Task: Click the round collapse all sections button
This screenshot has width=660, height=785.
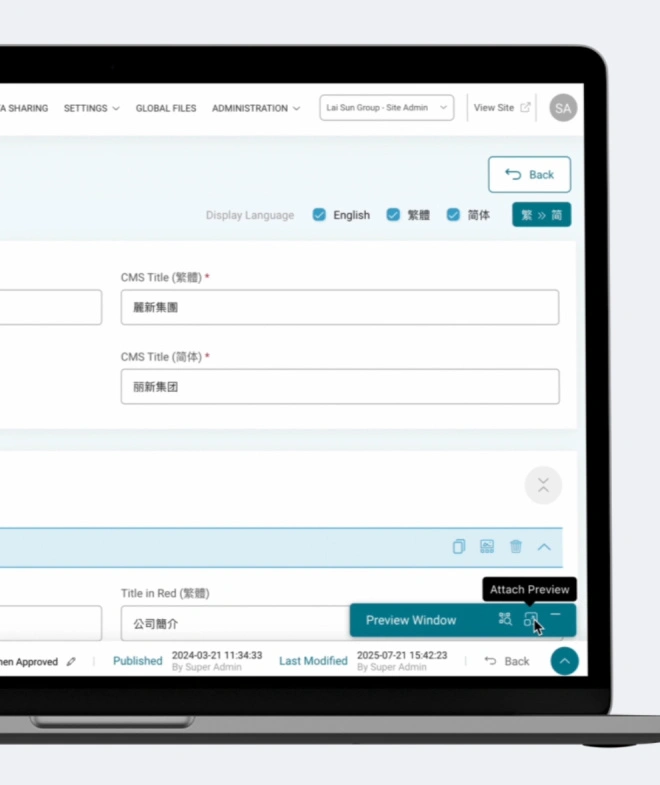Action: [x=543, y=485]
